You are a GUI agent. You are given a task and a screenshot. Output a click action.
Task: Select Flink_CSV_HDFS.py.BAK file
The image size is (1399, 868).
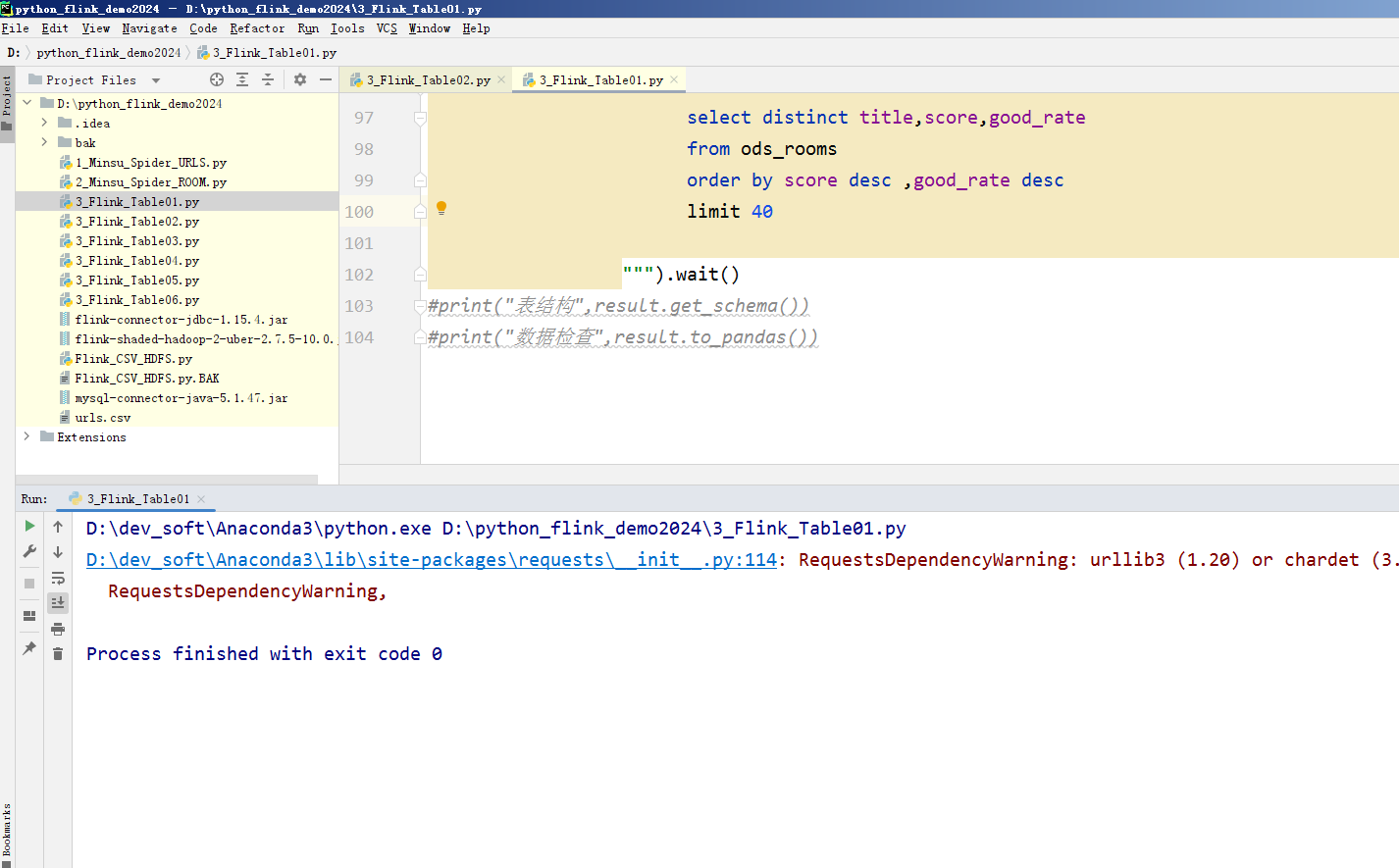(147, 379)
